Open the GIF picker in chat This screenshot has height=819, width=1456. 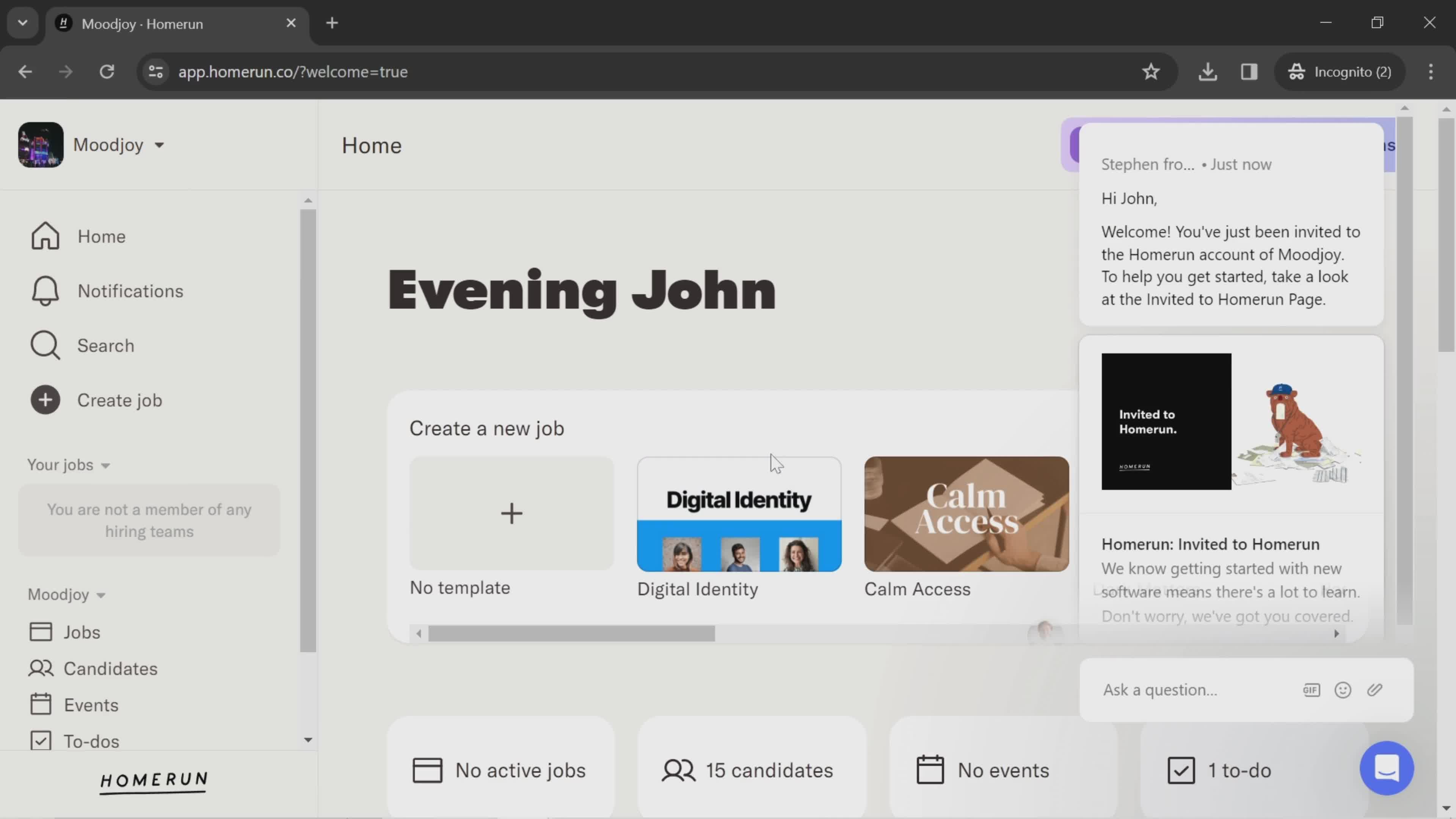coord(1311,690)
